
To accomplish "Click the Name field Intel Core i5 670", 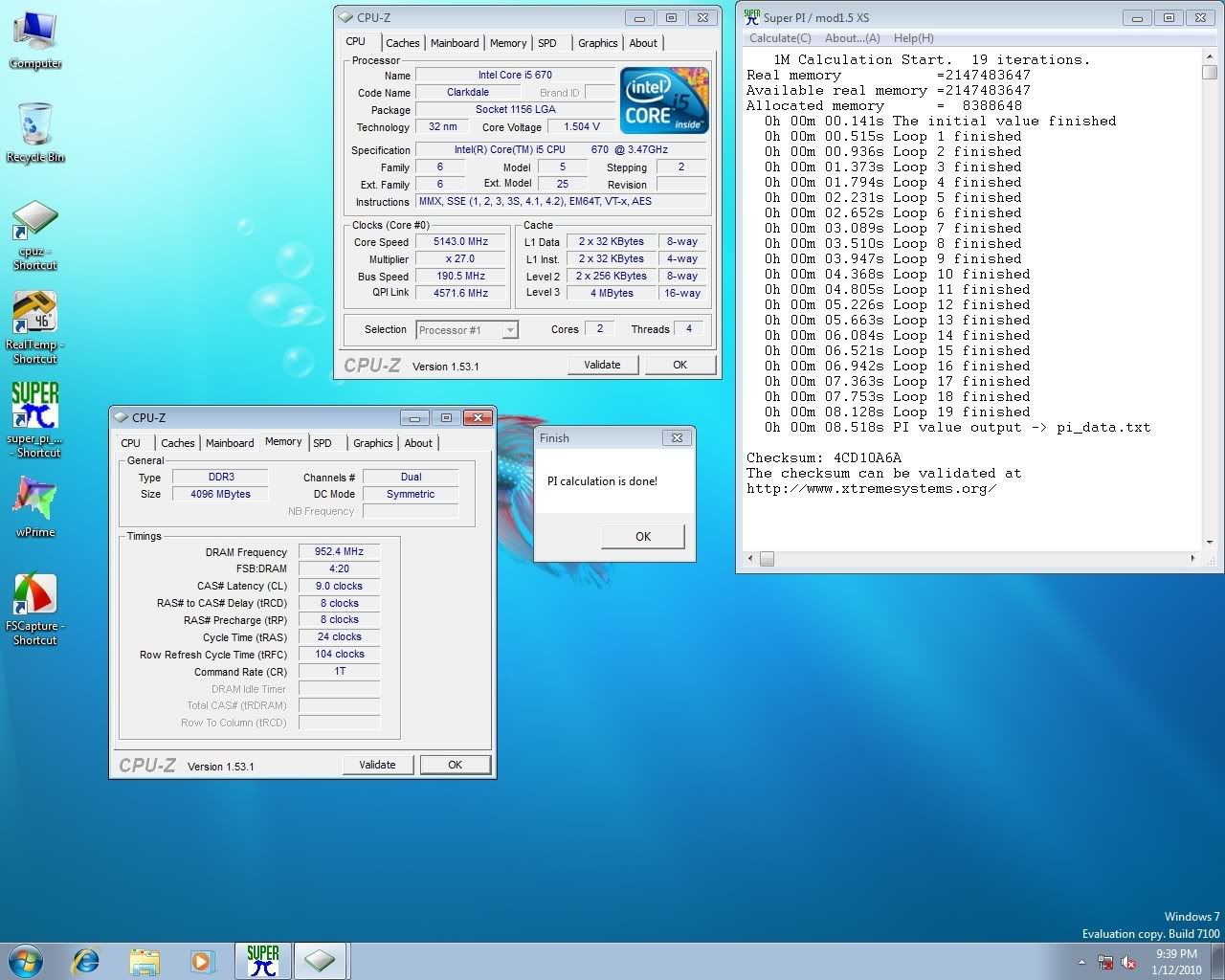I will click(515, 75).
